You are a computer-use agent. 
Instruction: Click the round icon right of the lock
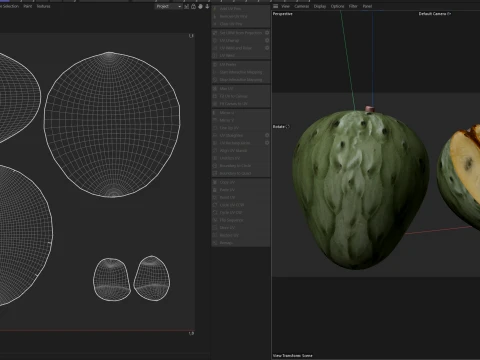[x=200, y=6]
